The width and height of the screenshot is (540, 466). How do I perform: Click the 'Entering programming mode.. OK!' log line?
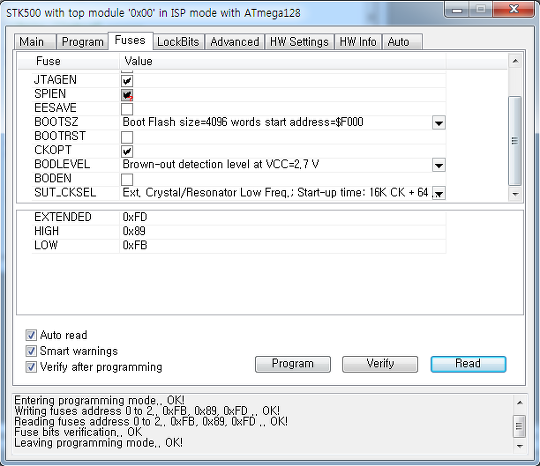click(99, 400)
